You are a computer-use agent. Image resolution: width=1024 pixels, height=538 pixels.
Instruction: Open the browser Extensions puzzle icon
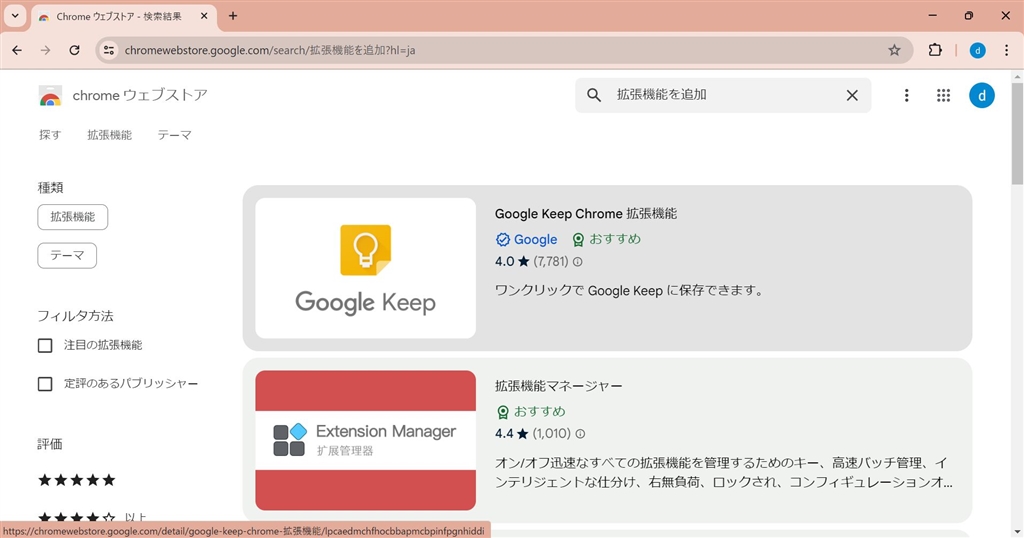click(x=936, y=50)
